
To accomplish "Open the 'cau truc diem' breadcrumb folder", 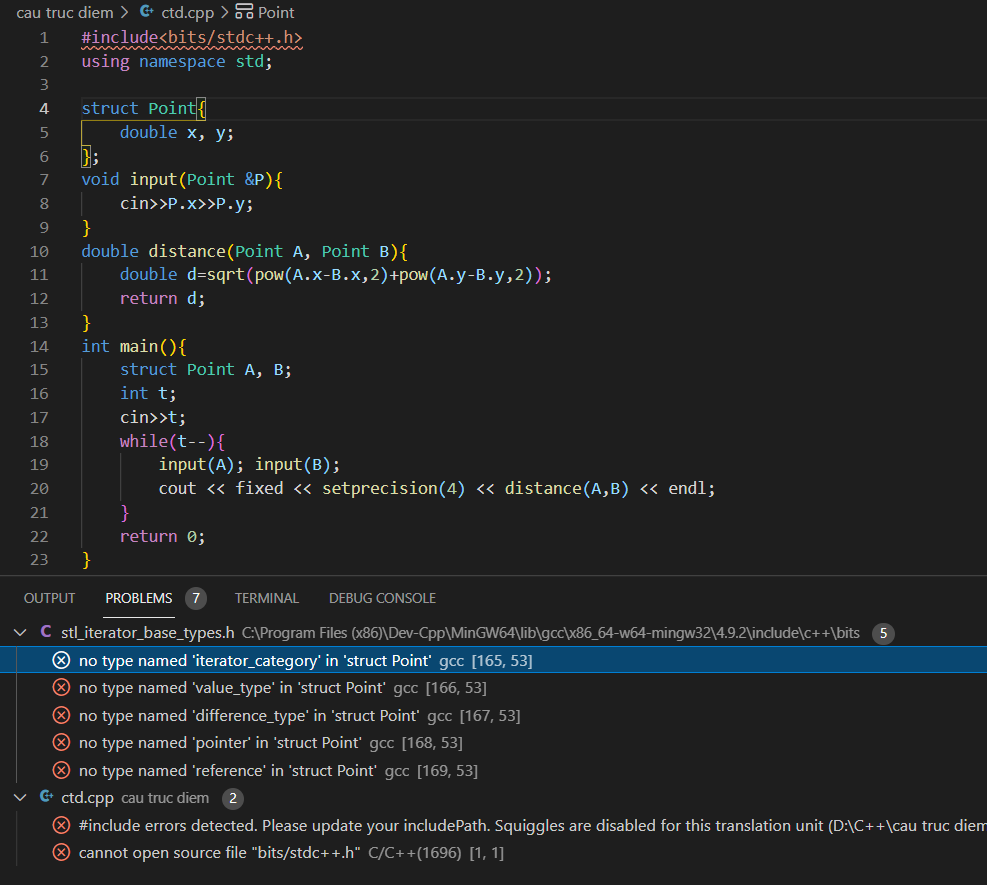I will click(x=65, y=13).
